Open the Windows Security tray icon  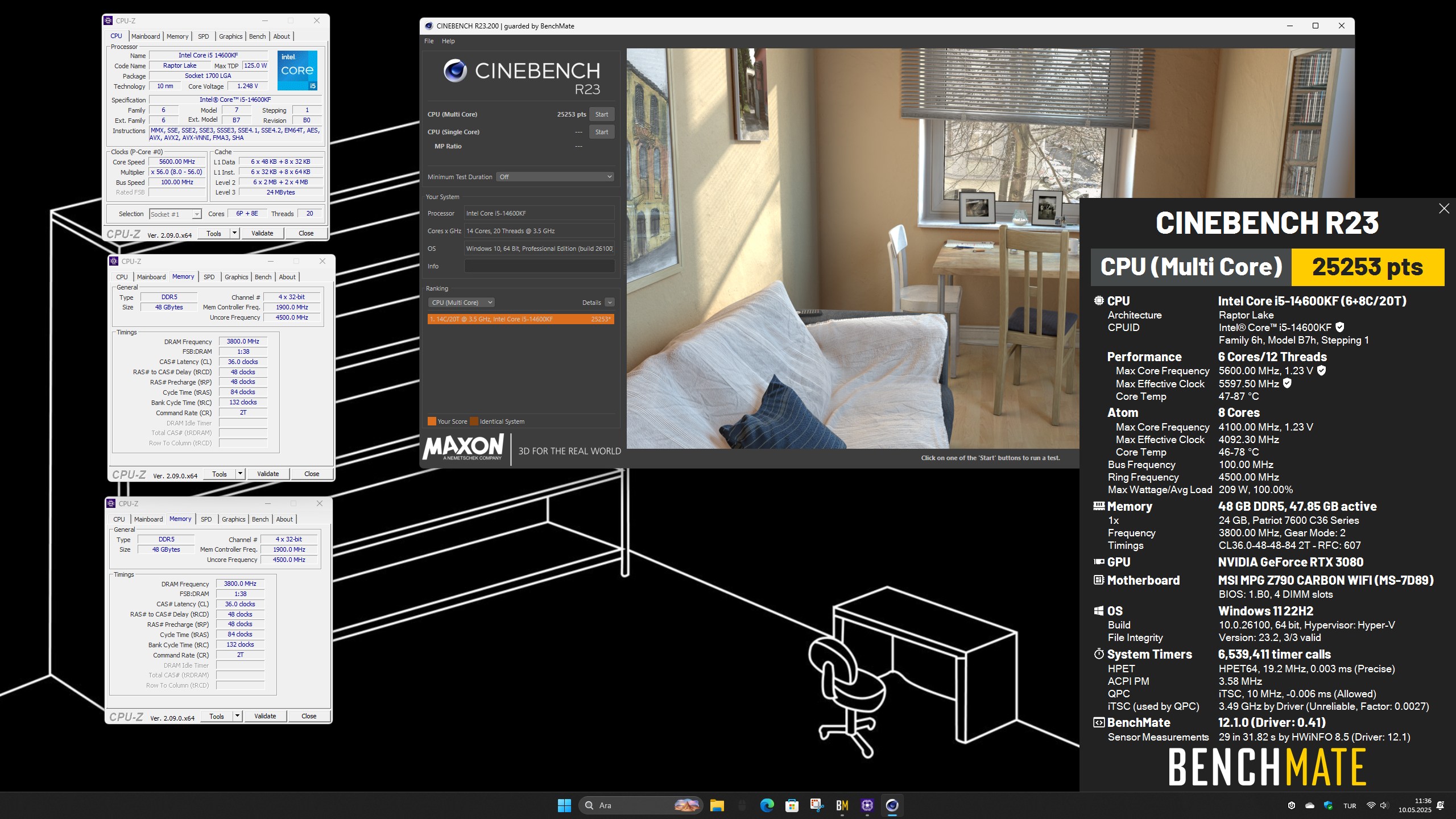point(1328,805)
